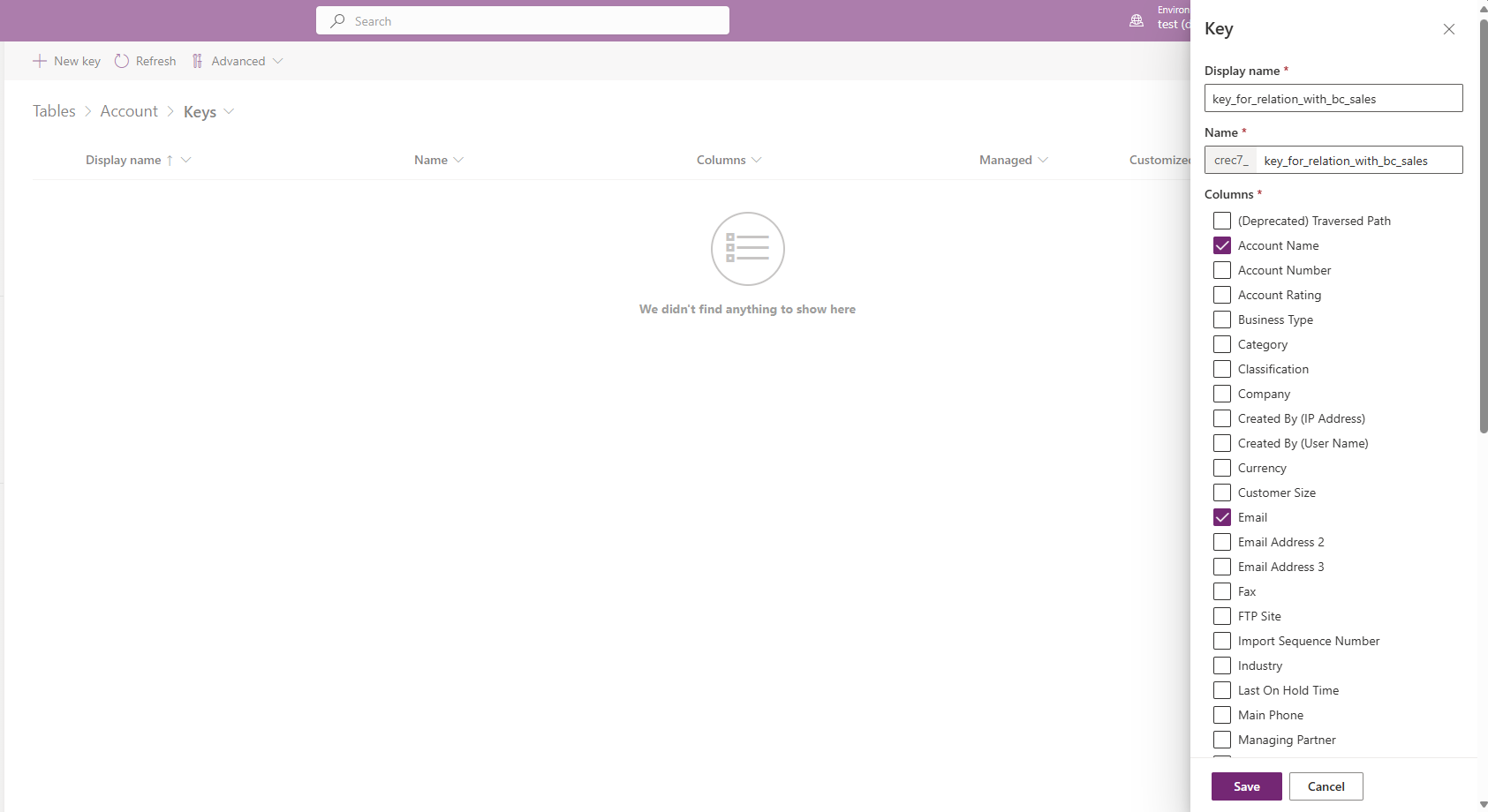Screen dimensions: 1488x812
Task: Tick the Import Sequence Number checkbox
Action: click(1222, 641)
